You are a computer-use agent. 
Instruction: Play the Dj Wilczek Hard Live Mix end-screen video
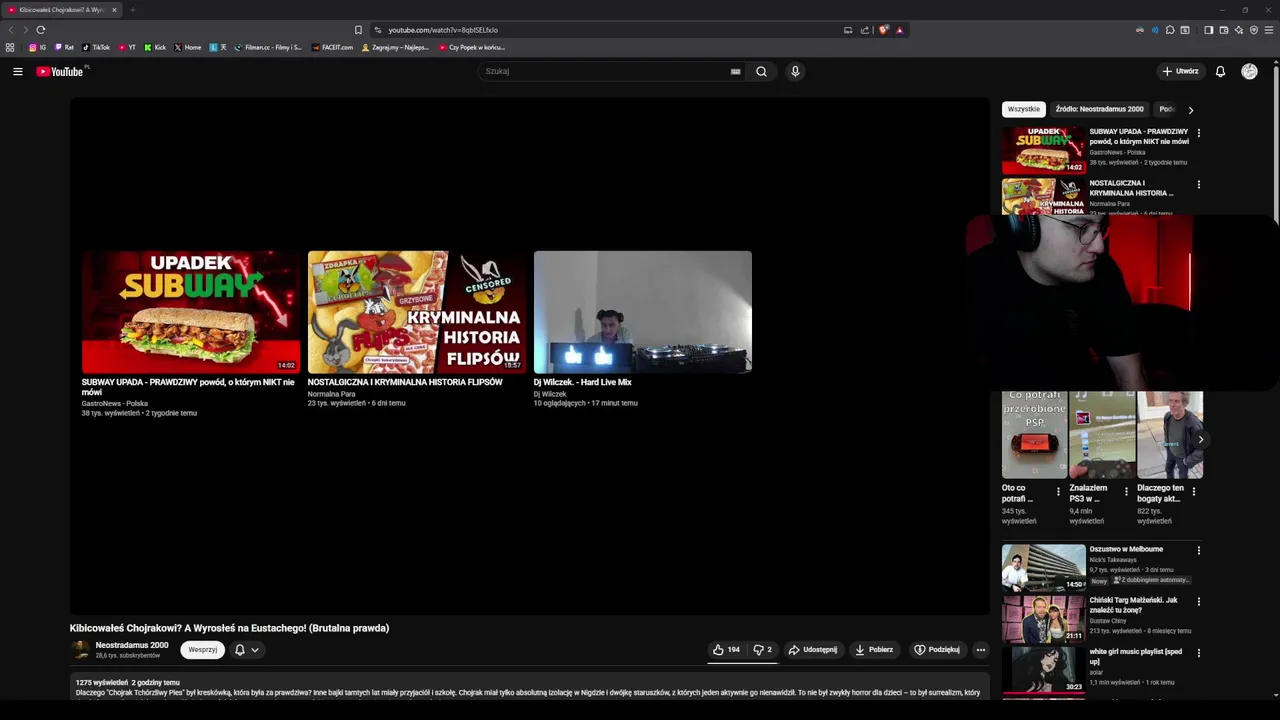coord(643,312)
